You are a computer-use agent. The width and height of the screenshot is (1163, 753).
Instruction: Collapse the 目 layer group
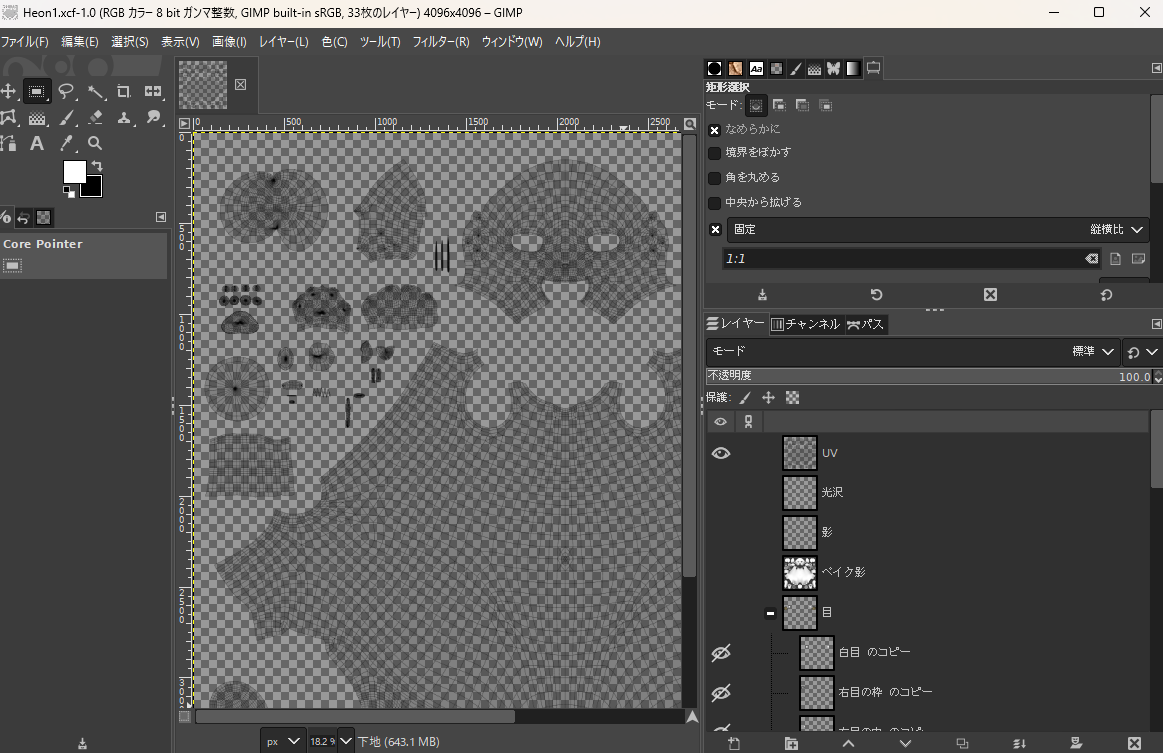[770, 613]
